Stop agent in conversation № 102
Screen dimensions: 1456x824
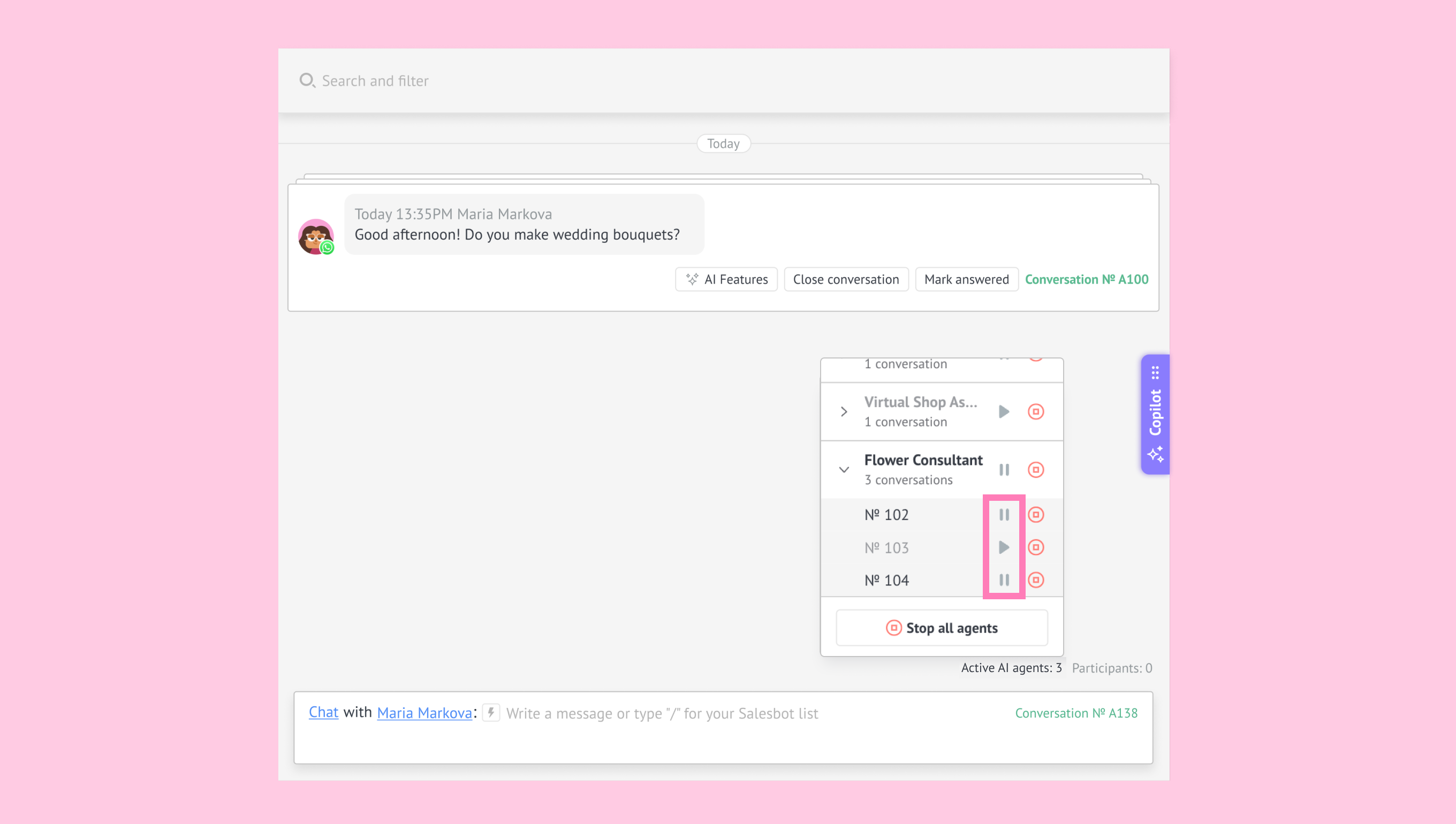pyautogui.click(x=1035, y=514)
